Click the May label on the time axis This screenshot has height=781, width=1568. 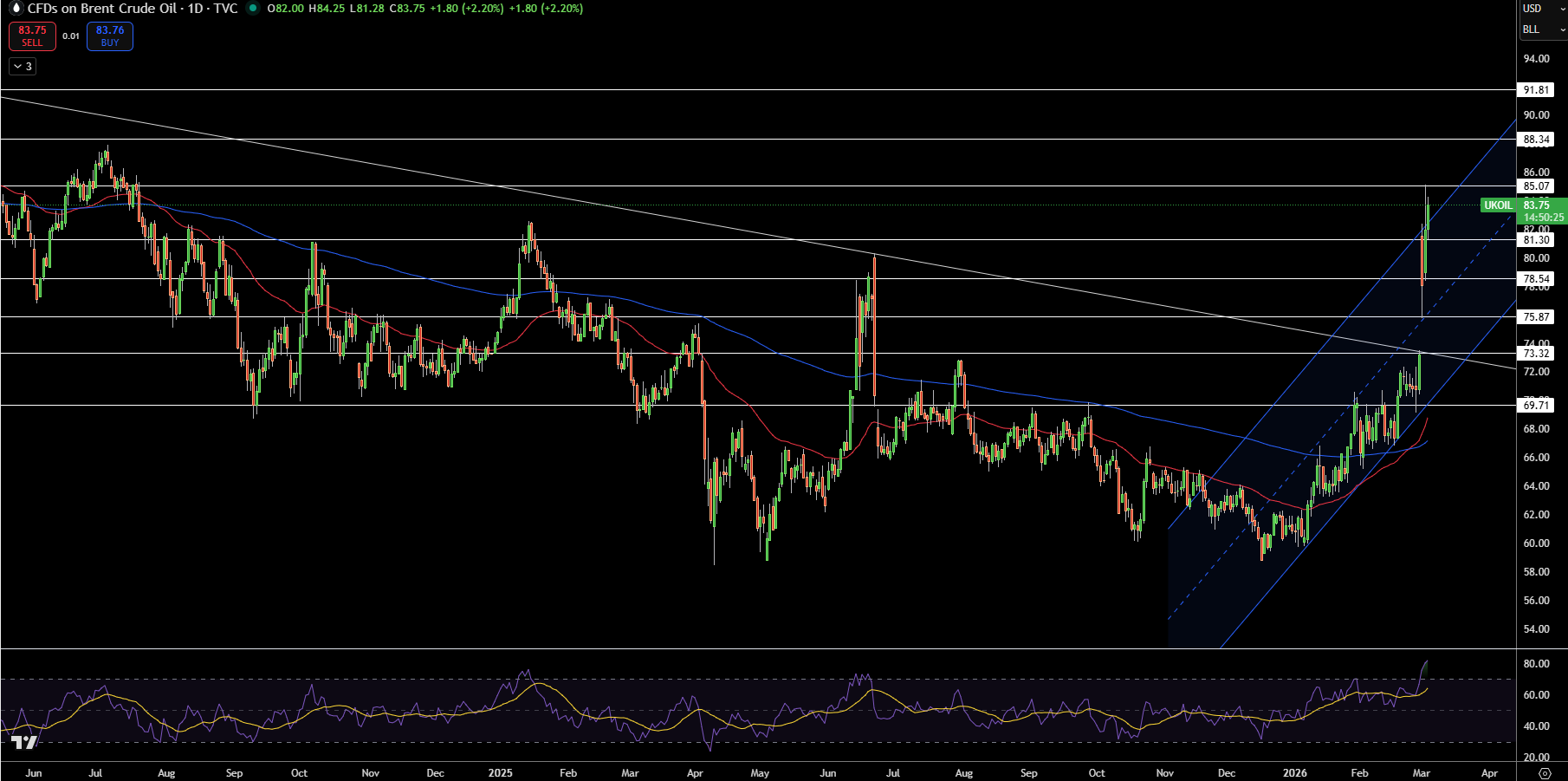[x=760, y=773]
